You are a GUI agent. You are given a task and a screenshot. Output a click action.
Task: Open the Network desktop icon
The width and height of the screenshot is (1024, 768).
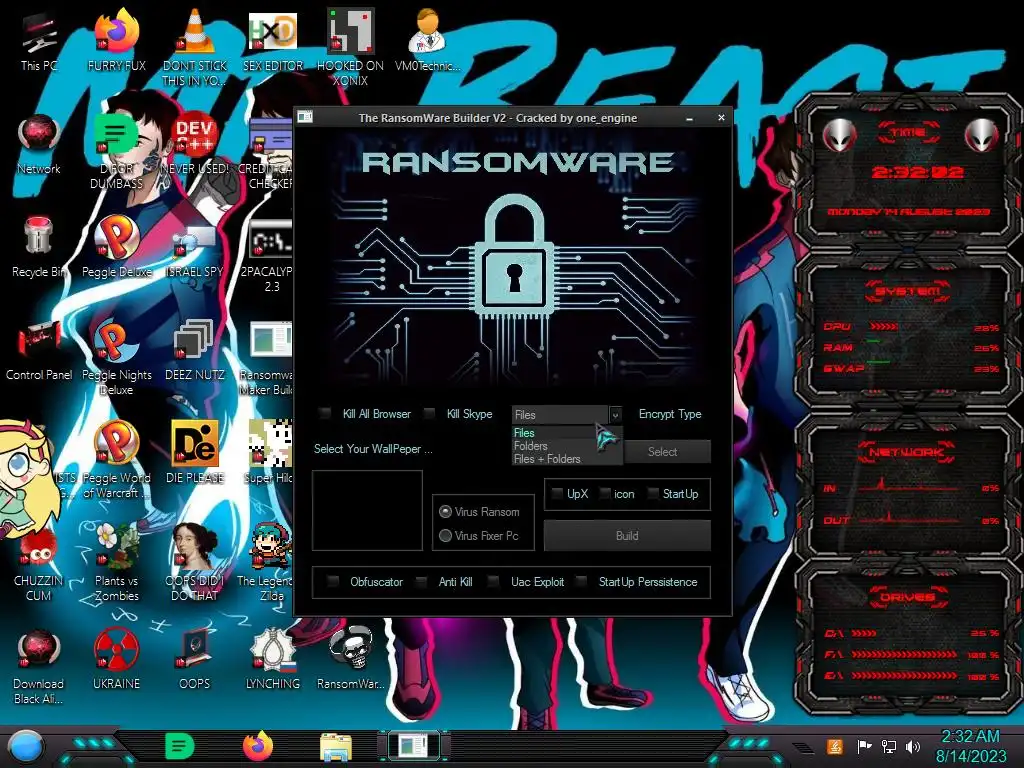point(39,145)
